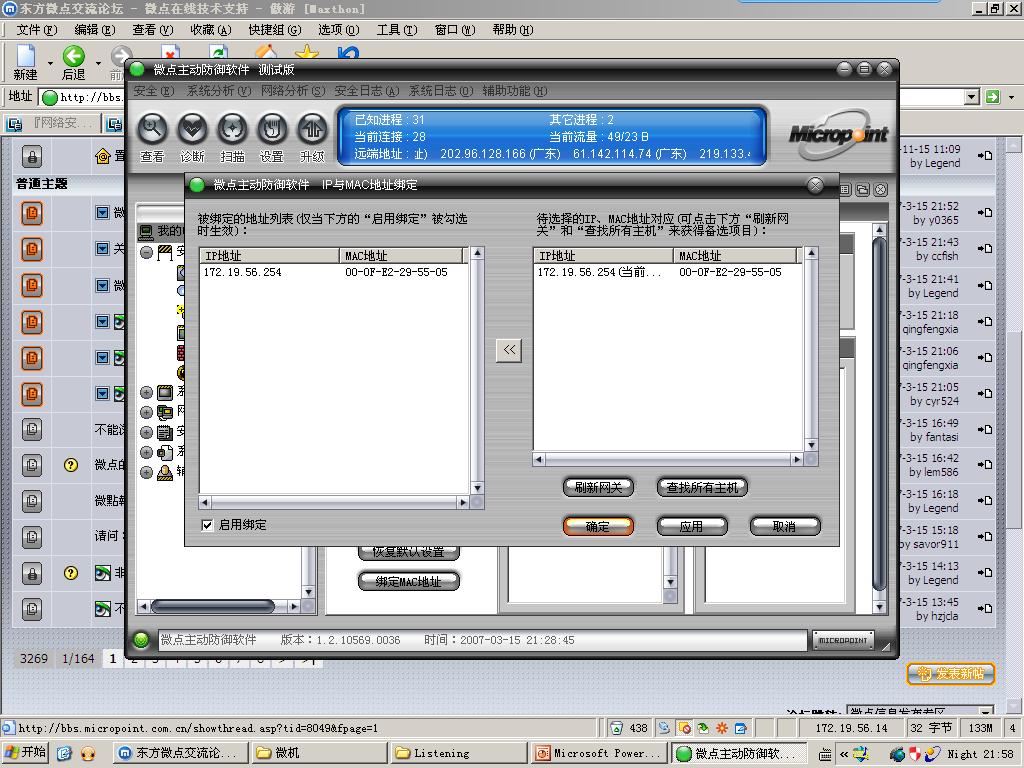Open the browser 文件(F) menu
This screenshot has width=1024, height=768.
37,30
